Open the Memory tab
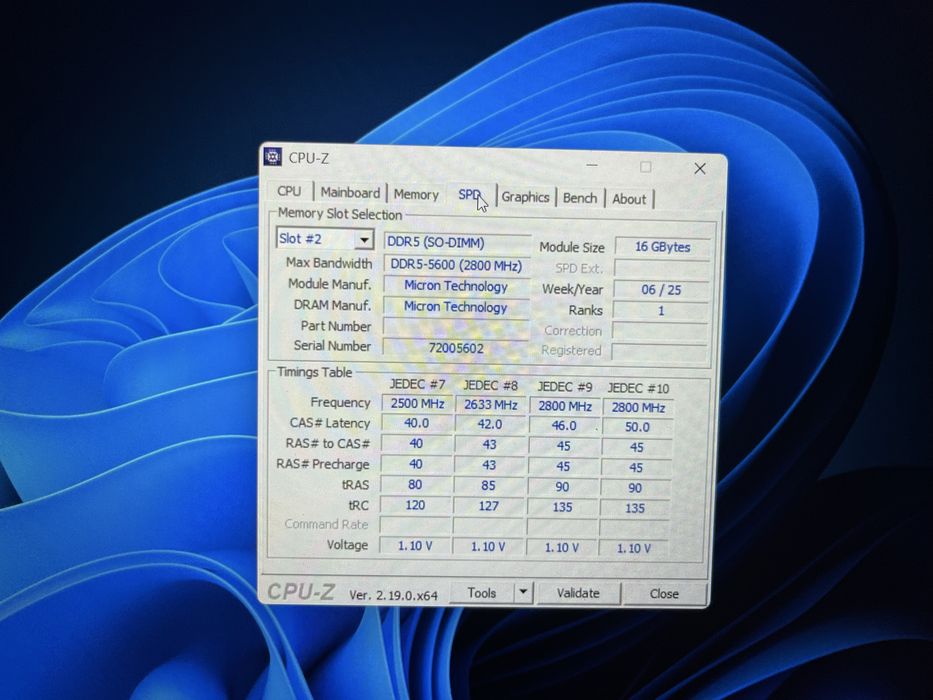Viewport: 933px width, 700px height. click(416, 195)
